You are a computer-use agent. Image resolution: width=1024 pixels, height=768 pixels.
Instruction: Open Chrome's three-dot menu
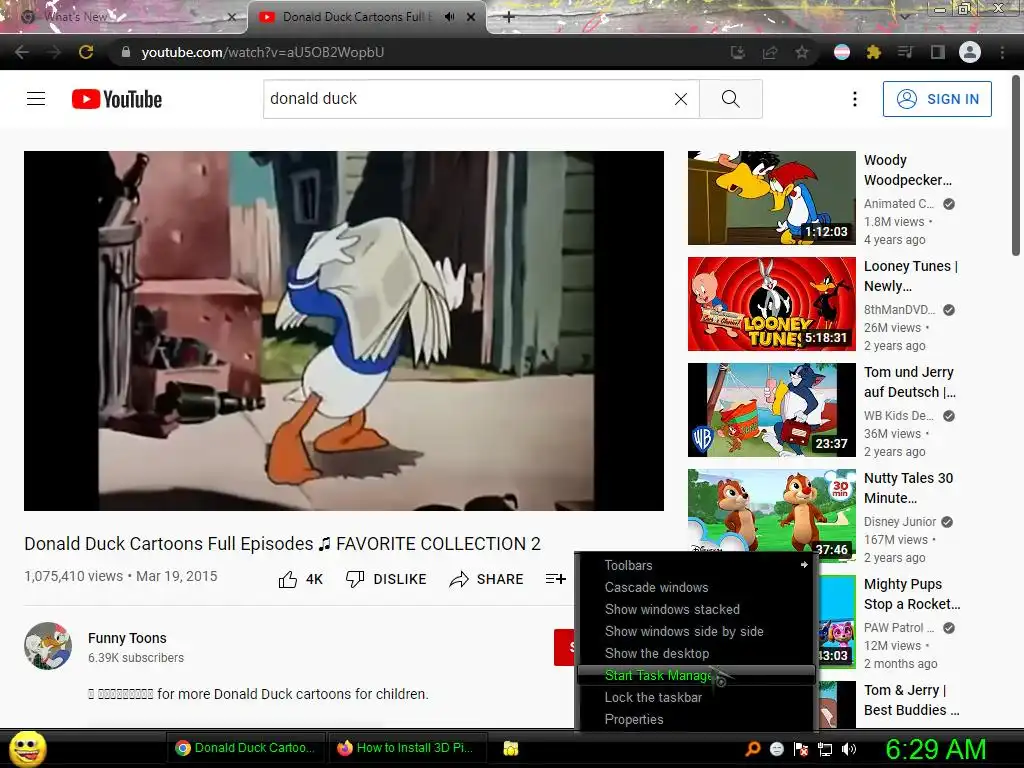pyautogui.click(x=1002, y=52)
